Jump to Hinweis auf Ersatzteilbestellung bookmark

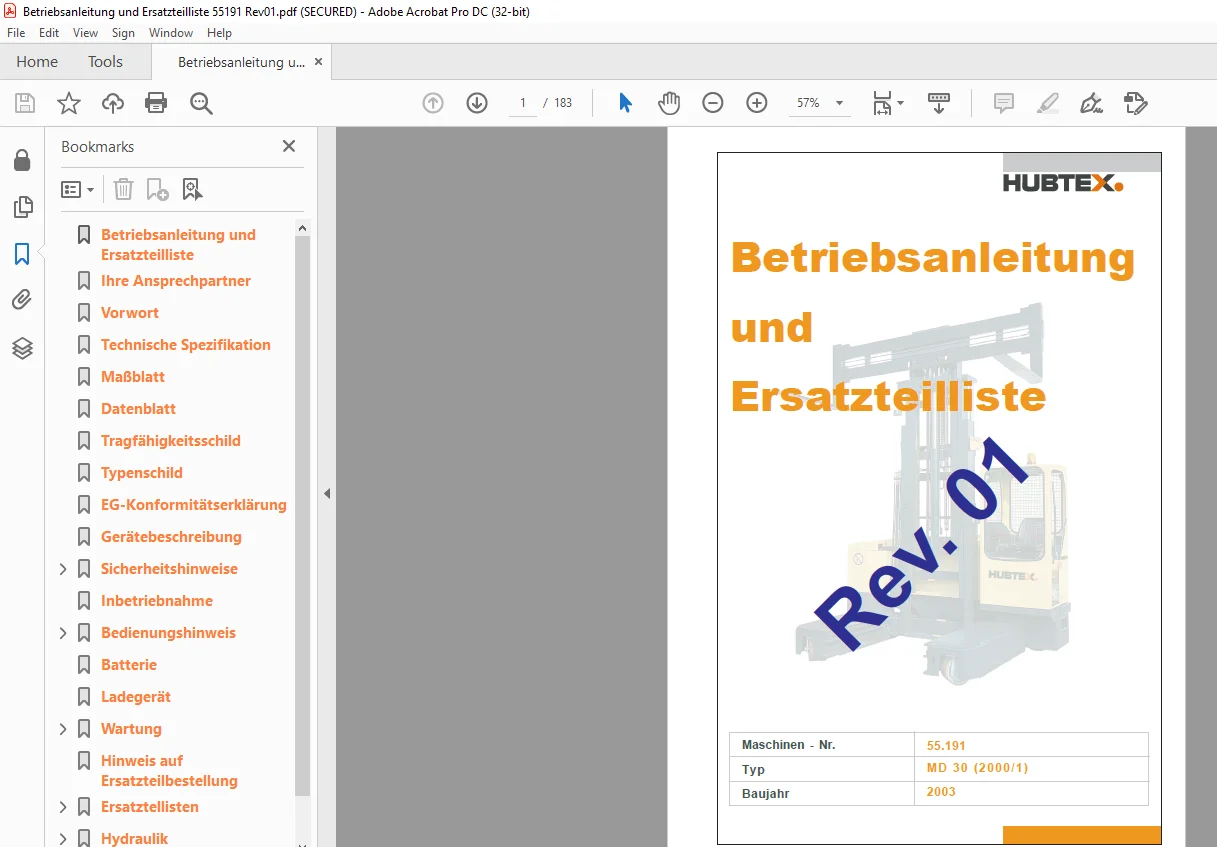[x=169, y=771]
